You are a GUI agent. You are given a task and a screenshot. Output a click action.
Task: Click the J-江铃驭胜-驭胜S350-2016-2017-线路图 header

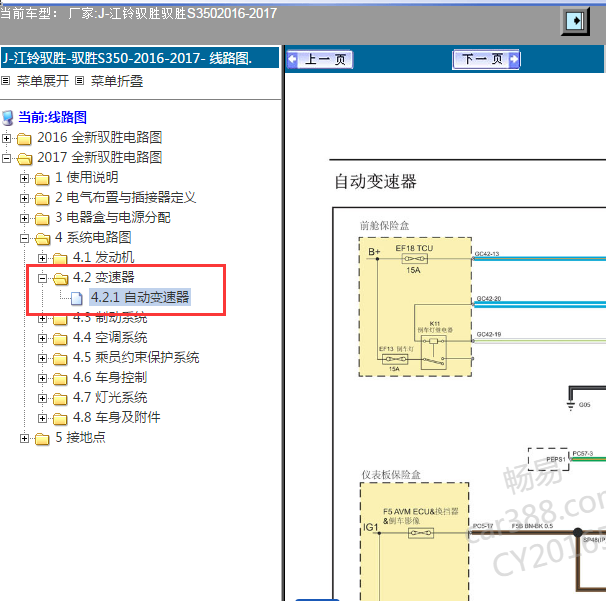pos(140,58)
